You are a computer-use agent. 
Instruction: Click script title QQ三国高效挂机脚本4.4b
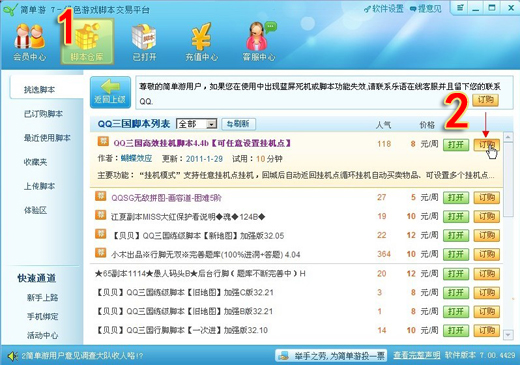[202, 143]
